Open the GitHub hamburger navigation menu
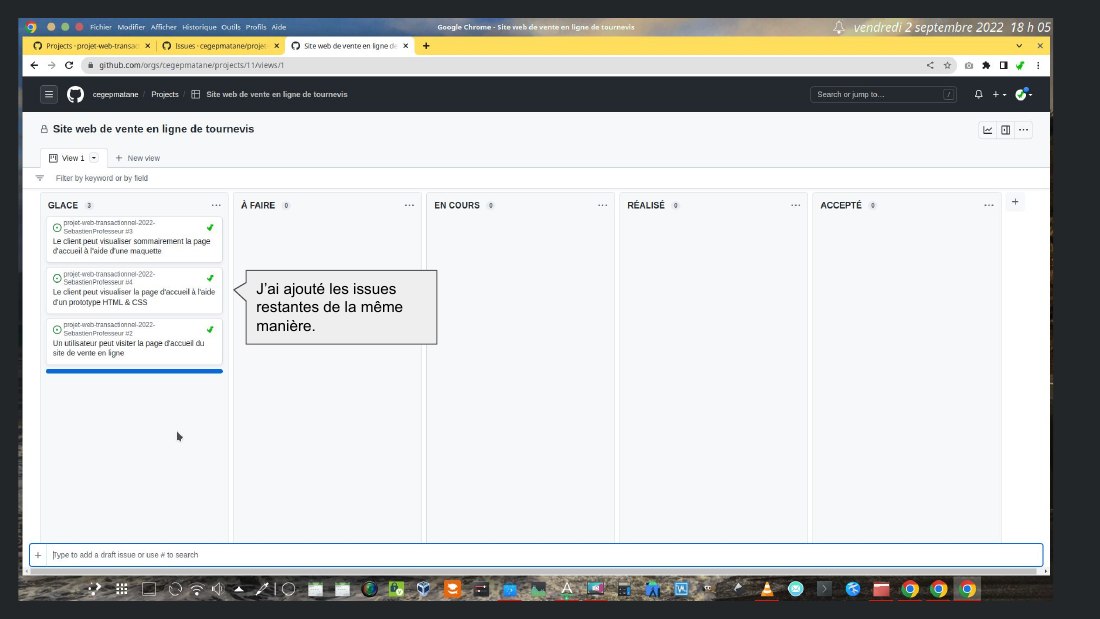 (x=48, y=94)
